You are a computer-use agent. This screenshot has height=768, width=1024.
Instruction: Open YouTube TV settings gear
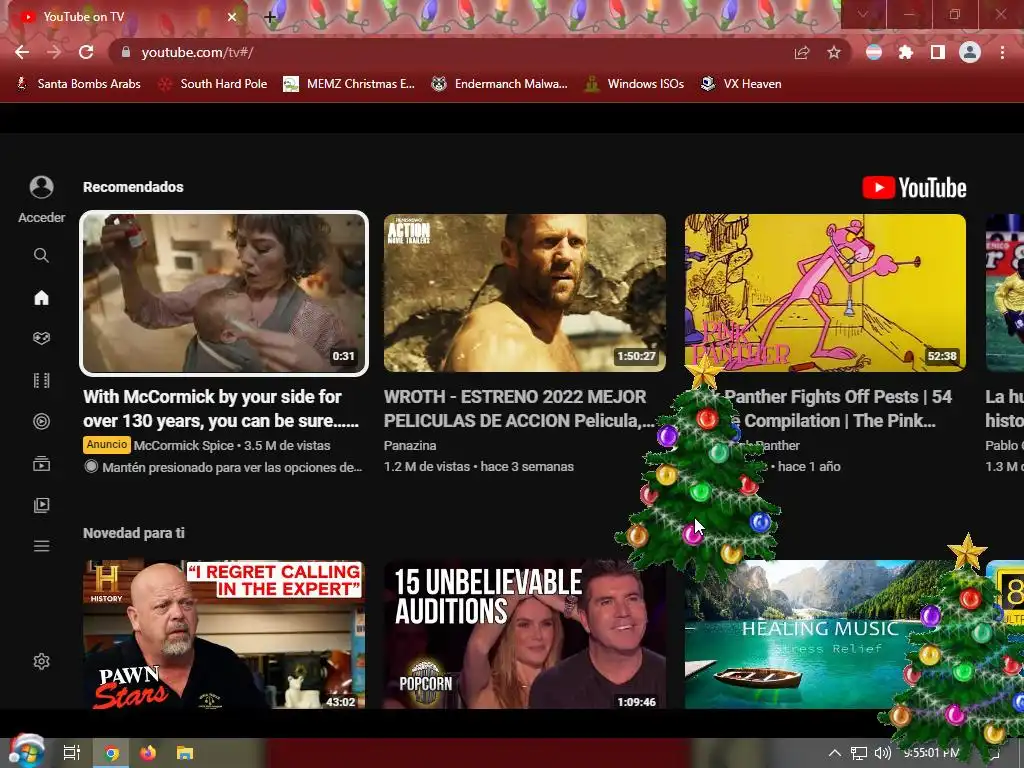click(41, 662)
